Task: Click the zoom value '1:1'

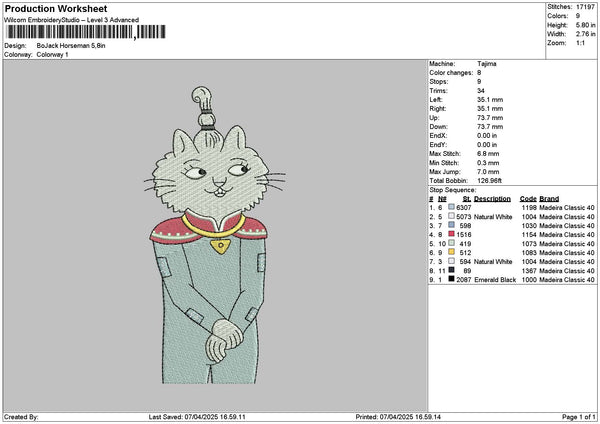Action: pos(580,43)
